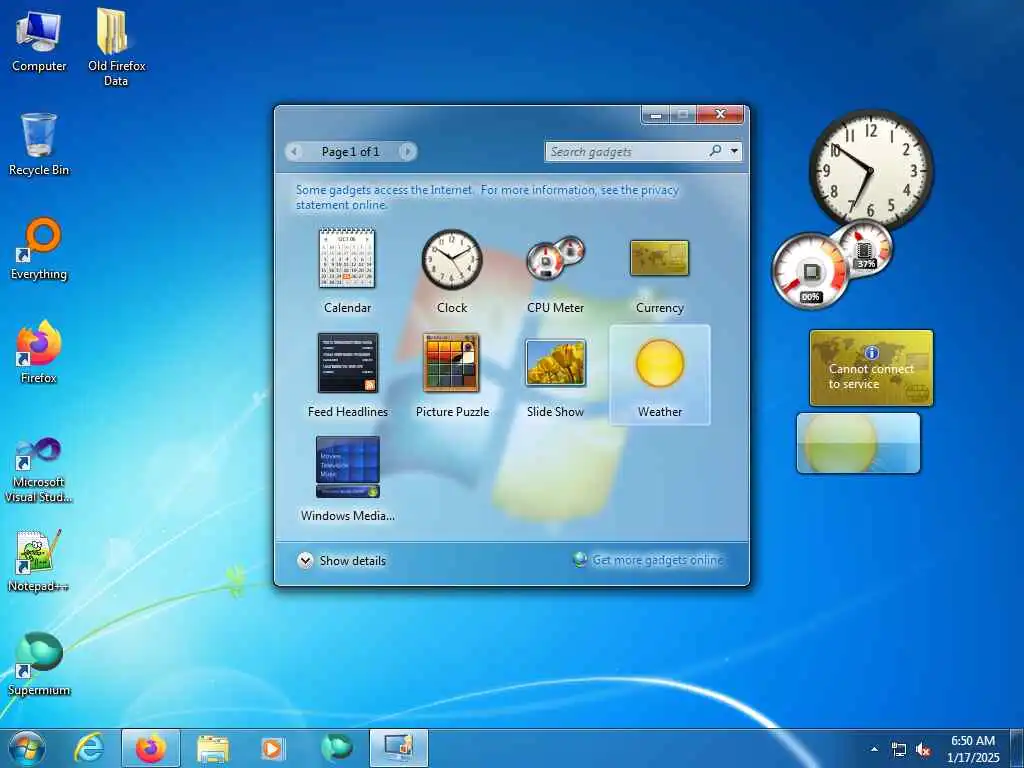Minimize the gadget gallery window
Screen dimensions: 1024x768
tap(656, 115)
